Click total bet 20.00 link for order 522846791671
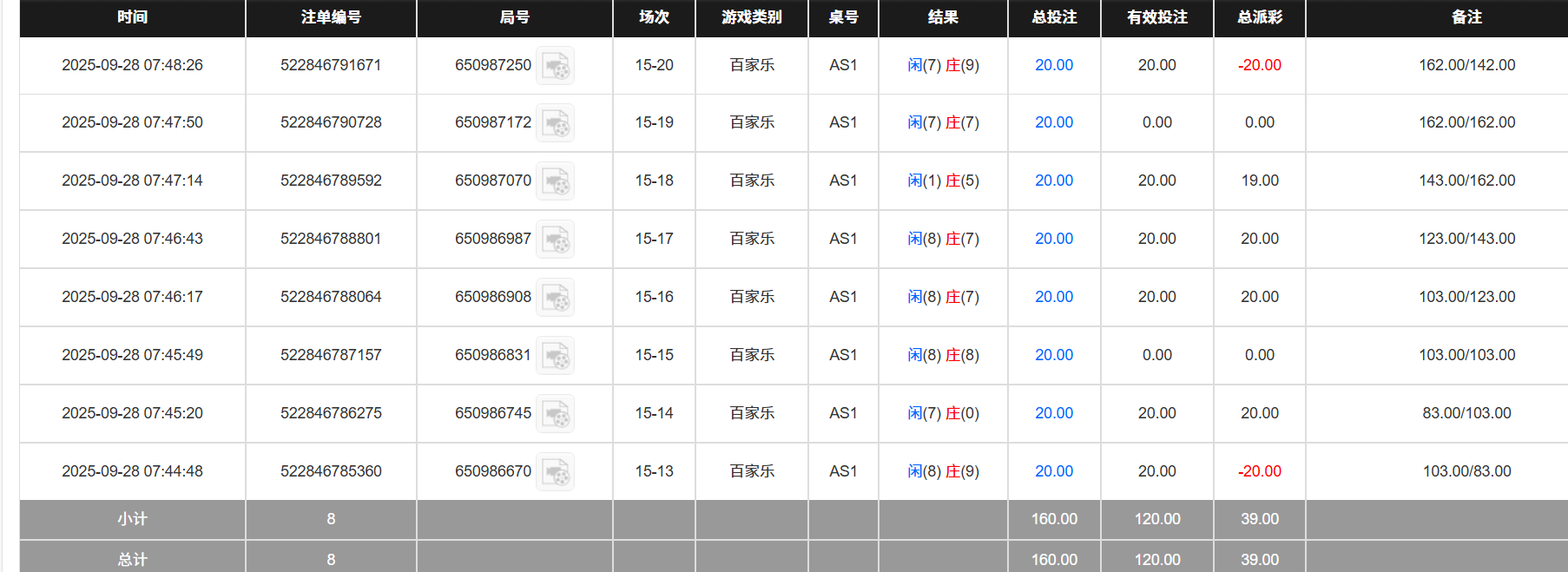The height and width of the screenshot is (572, 1568). (1053, 65)
